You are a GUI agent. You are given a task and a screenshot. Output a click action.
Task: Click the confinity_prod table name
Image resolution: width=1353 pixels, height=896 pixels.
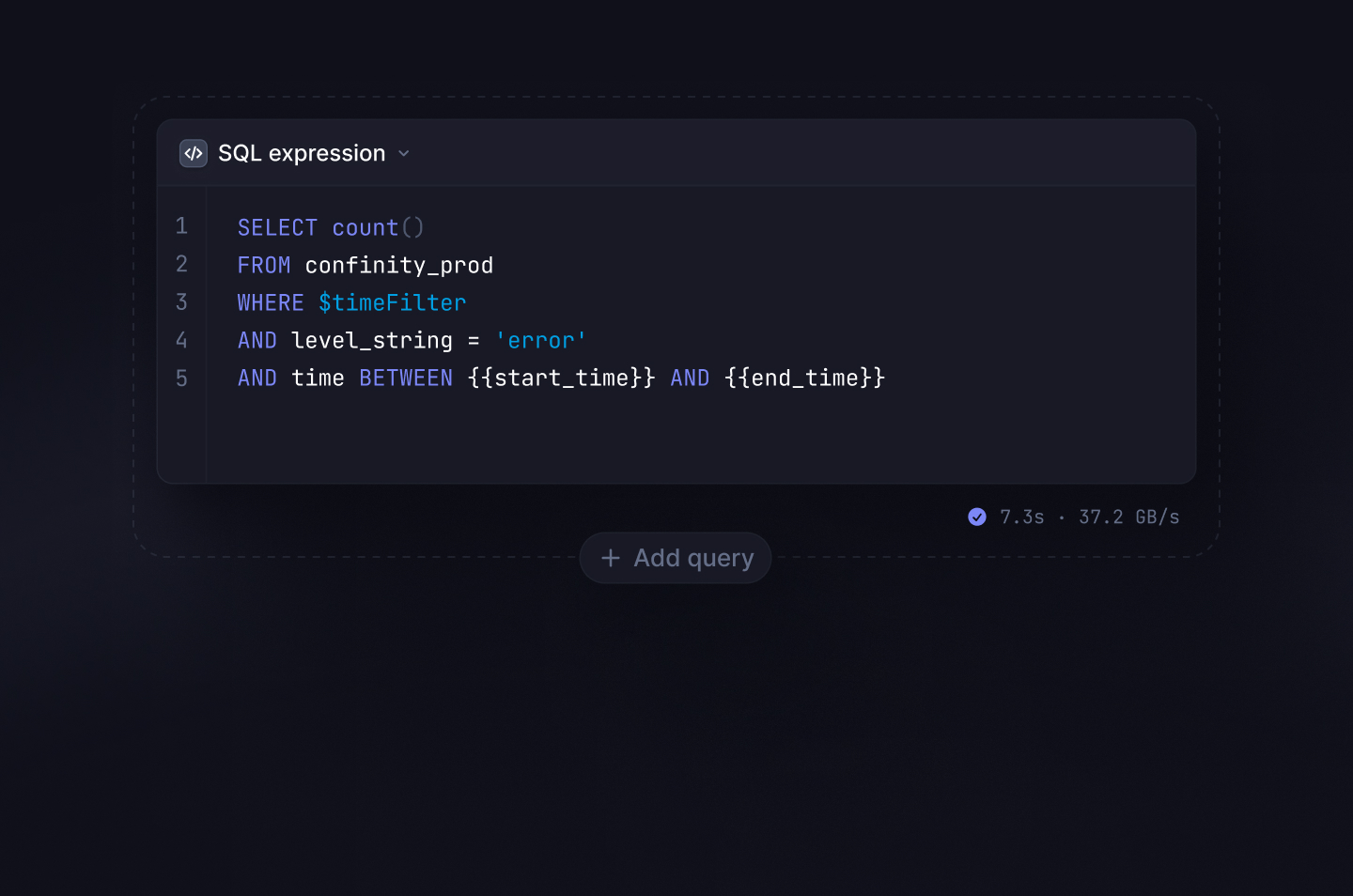(399, 266)
